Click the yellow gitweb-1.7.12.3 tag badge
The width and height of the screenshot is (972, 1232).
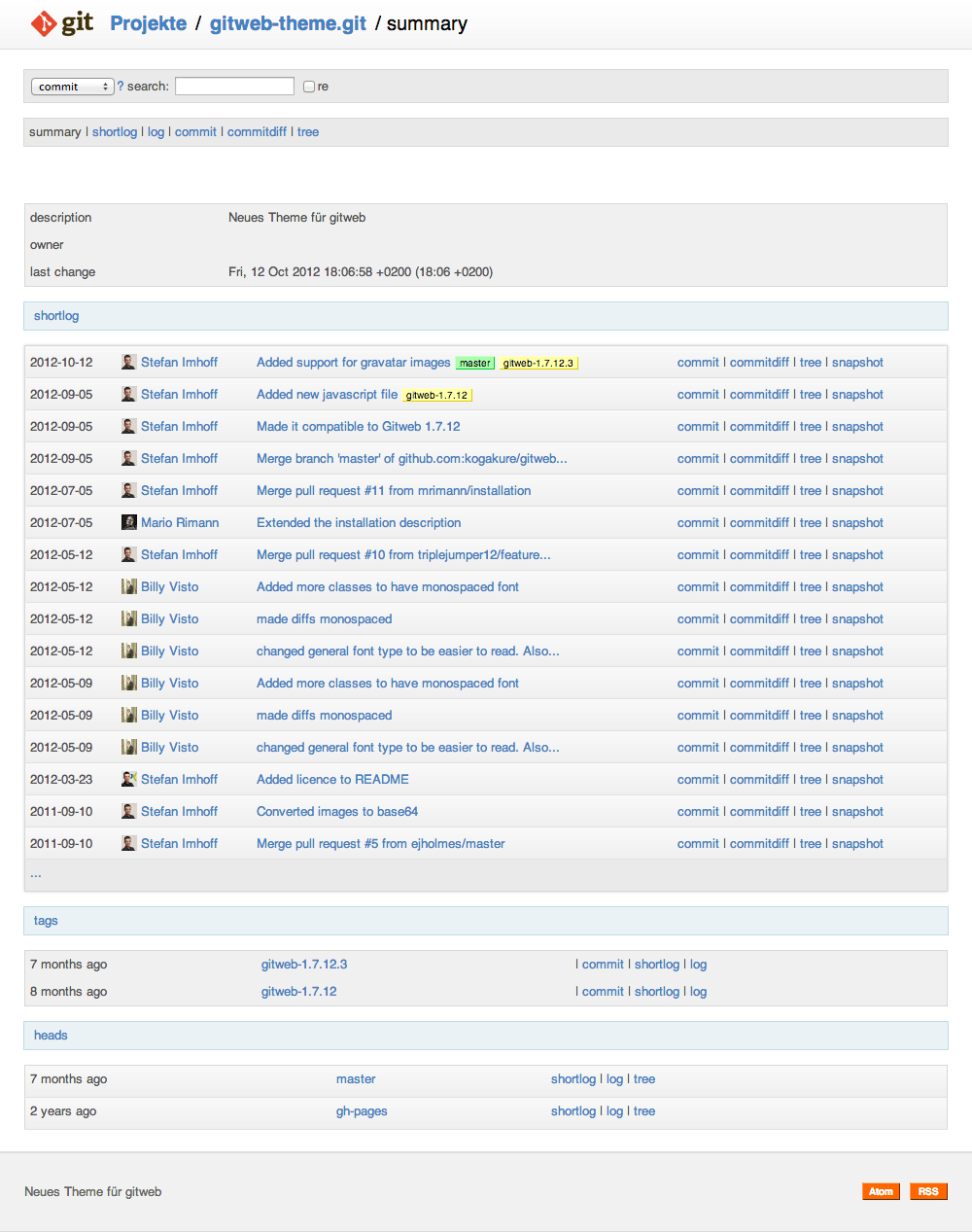(538, 363)
